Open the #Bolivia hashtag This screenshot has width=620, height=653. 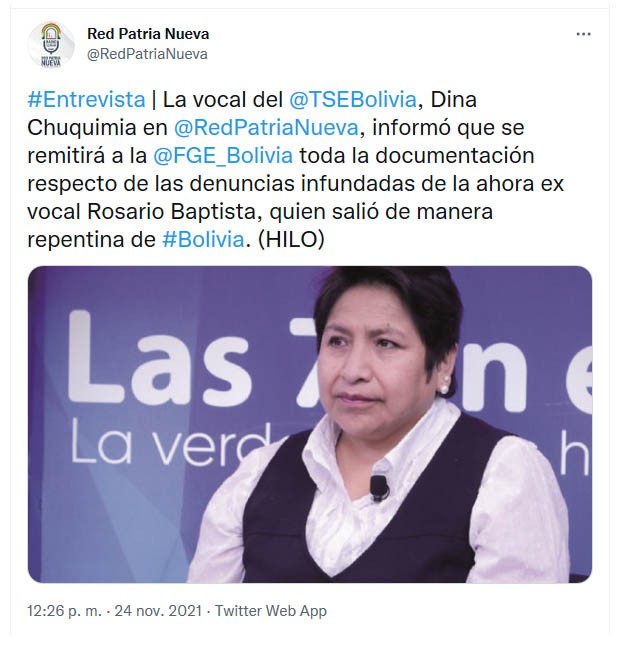point(203,239)
